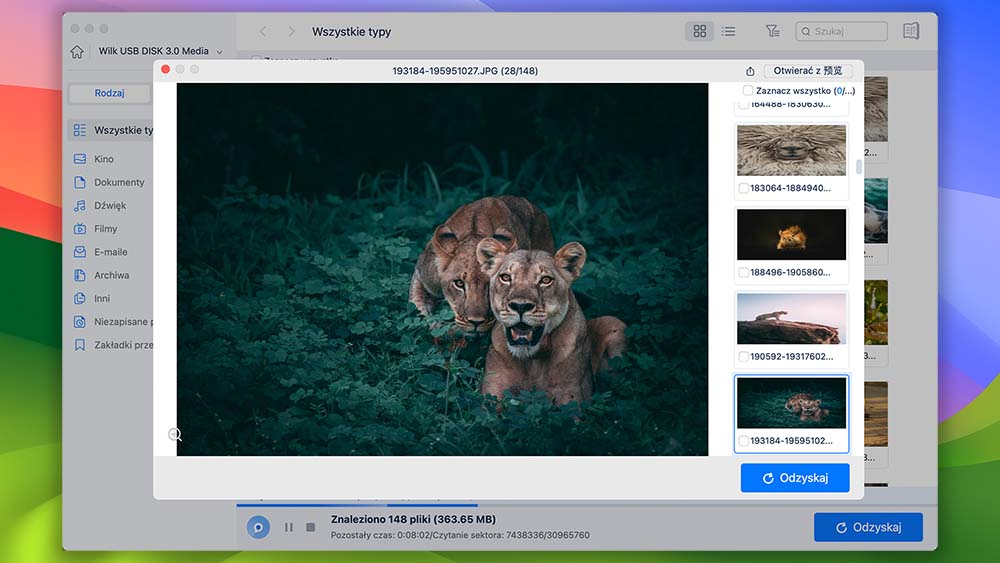Open the Dokumenty category
The image size is (1000, 563).
coord(119,182)
